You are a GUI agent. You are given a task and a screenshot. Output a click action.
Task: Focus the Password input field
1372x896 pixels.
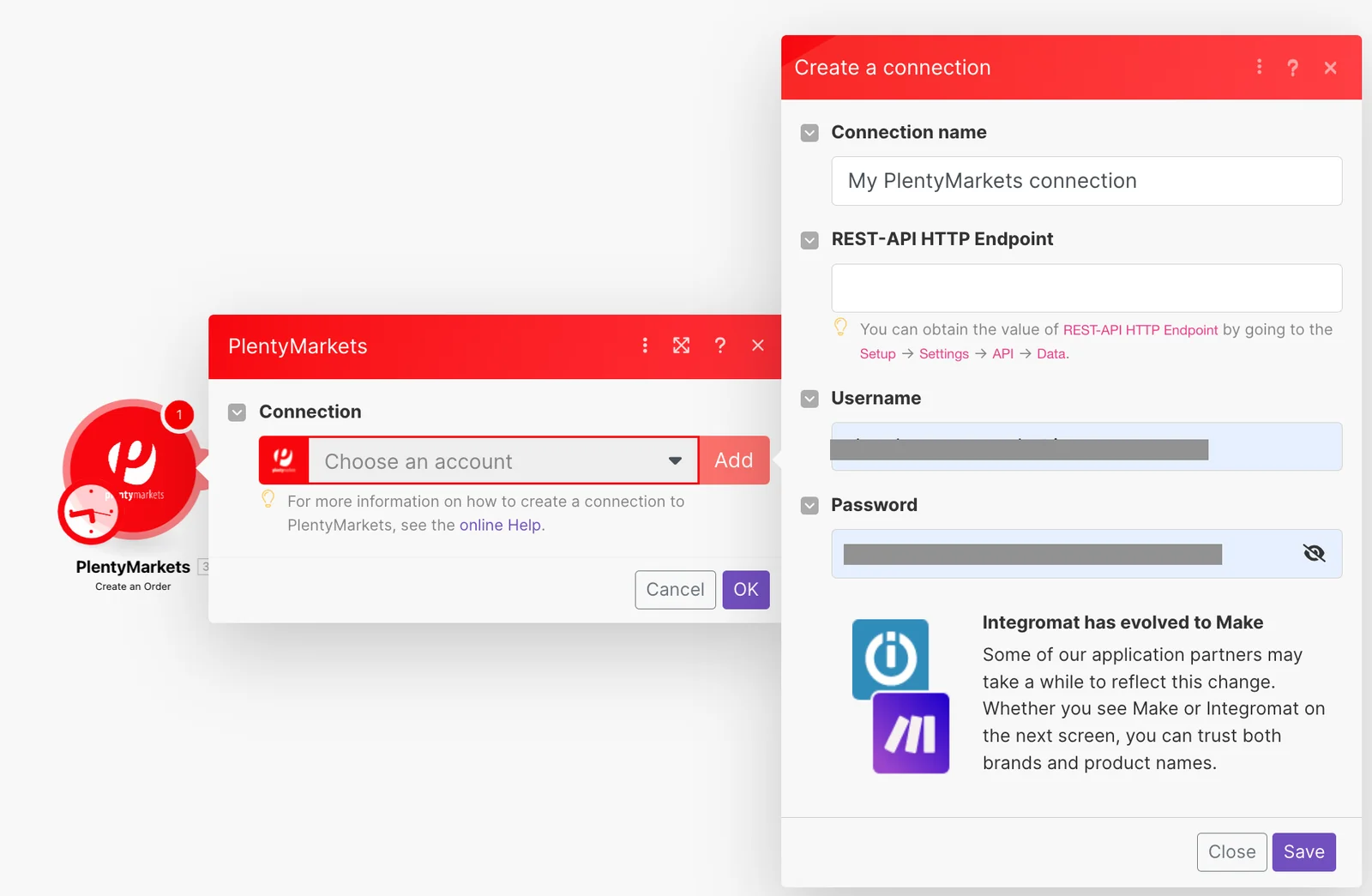click(1086, 554)
